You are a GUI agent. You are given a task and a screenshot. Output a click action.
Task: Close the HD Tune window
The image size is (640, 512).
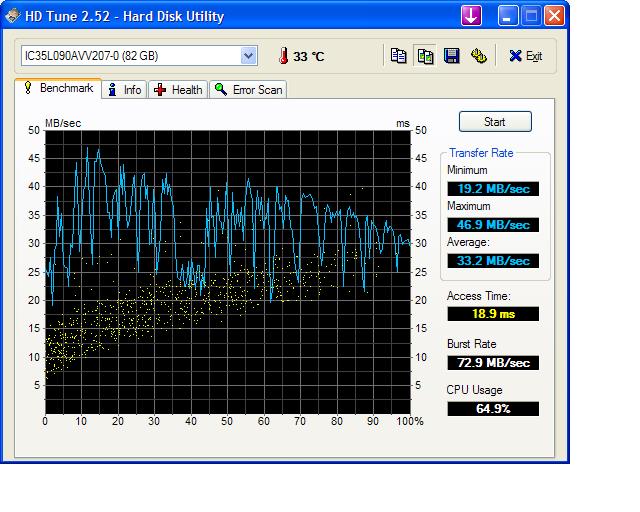[554, 16]
